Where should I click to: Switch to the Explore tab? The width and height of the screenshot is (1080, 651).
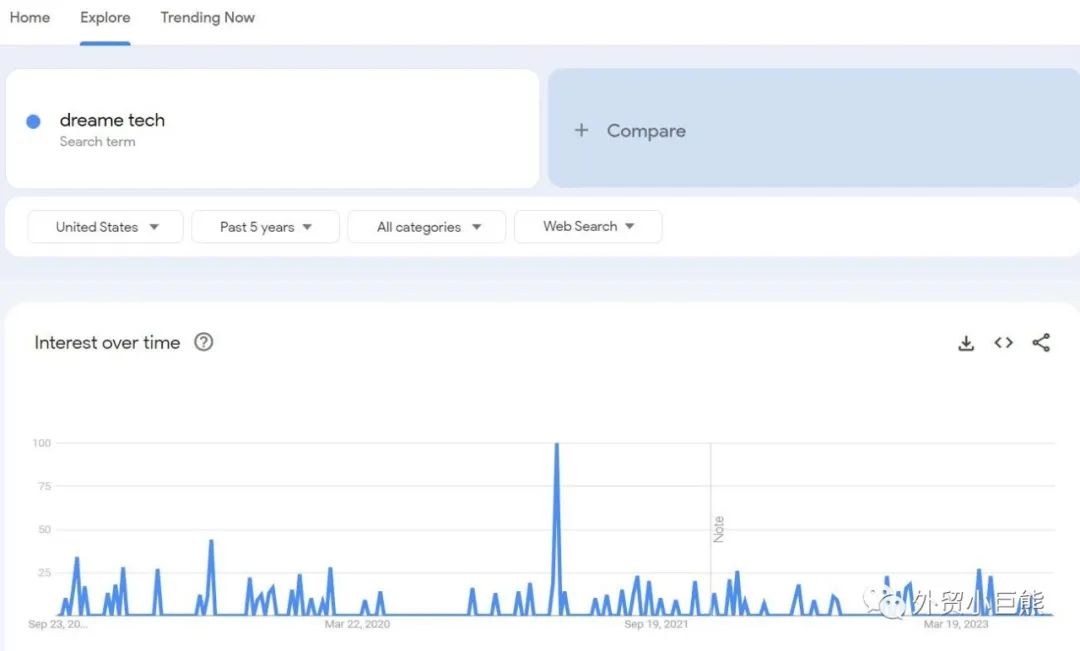click(105, 18)
